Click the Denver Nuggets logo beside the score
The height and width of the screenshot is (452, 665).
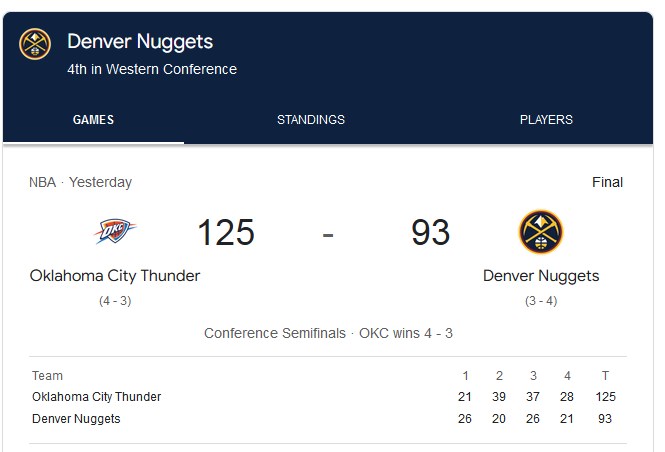541,232
